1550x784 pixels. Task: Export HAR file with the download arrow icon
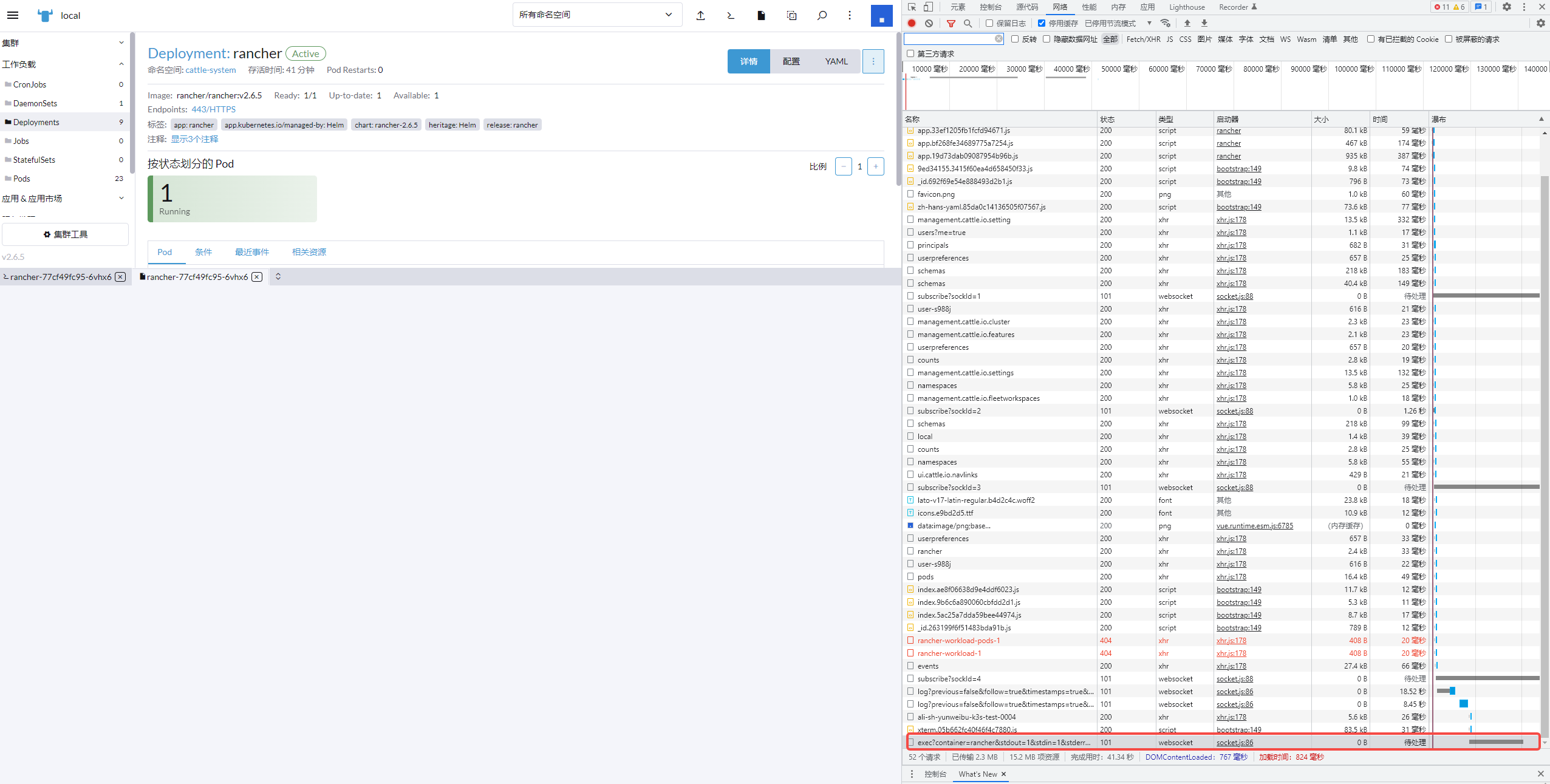(1204, 22)
